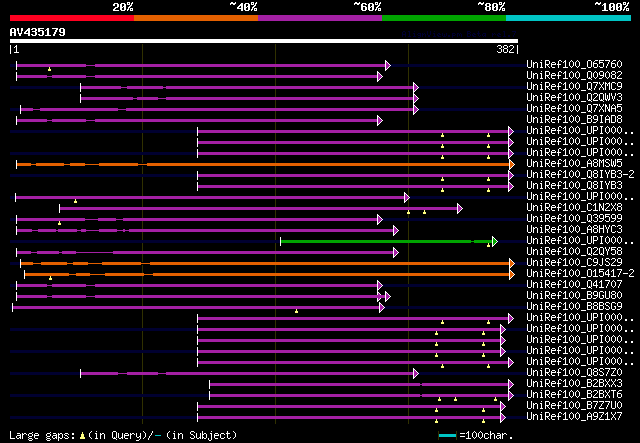Screen dimensions: 640x443
Task: Open subject UniRef100_Q2QY58
Action: tap(574, 252)
